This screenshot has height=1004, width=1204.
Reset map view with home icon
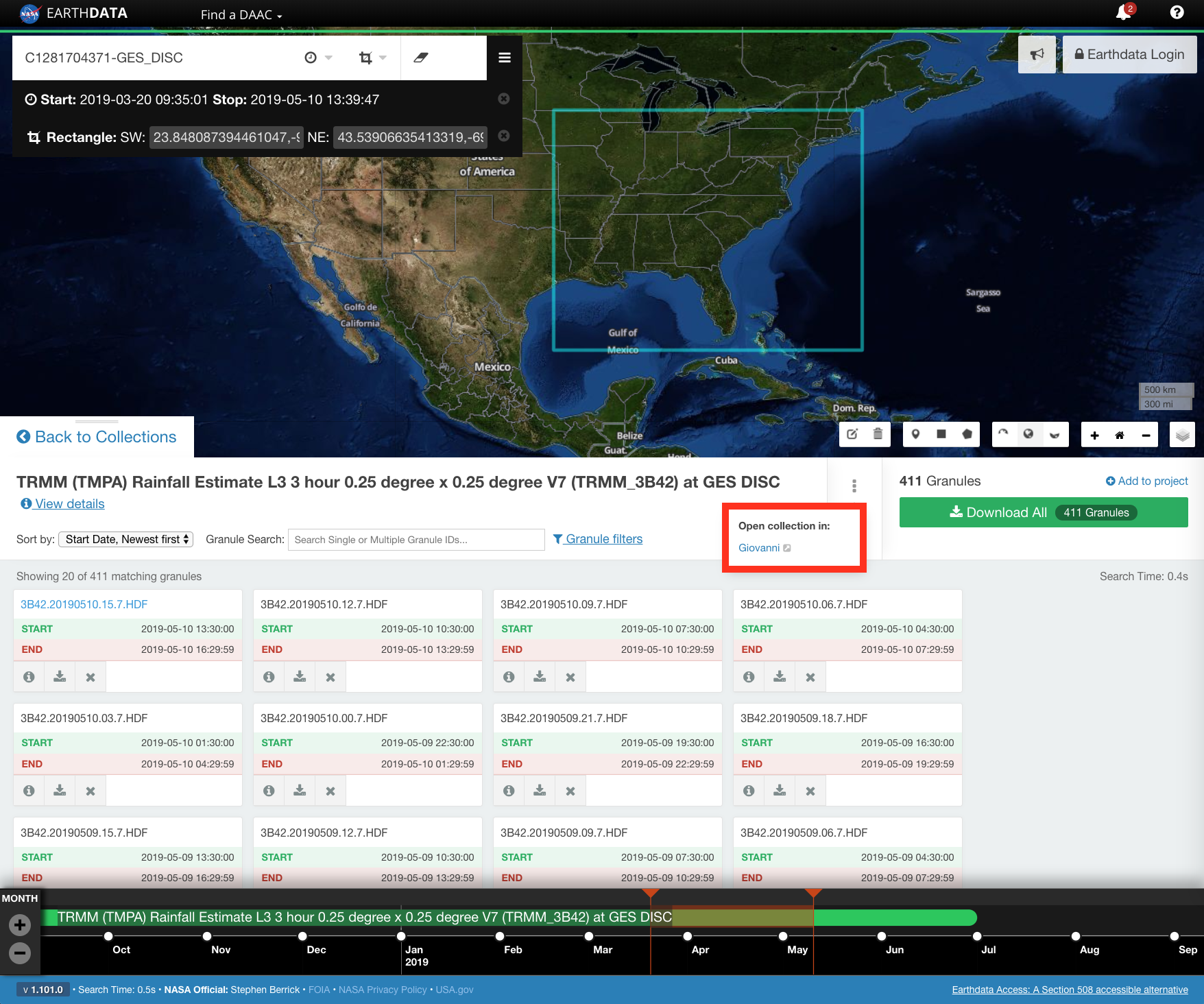1120,435
